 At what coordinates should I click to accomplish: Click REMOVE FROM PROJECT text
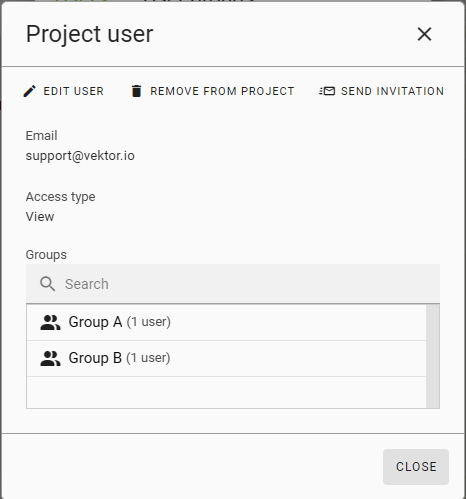click(x=222, y=91)
